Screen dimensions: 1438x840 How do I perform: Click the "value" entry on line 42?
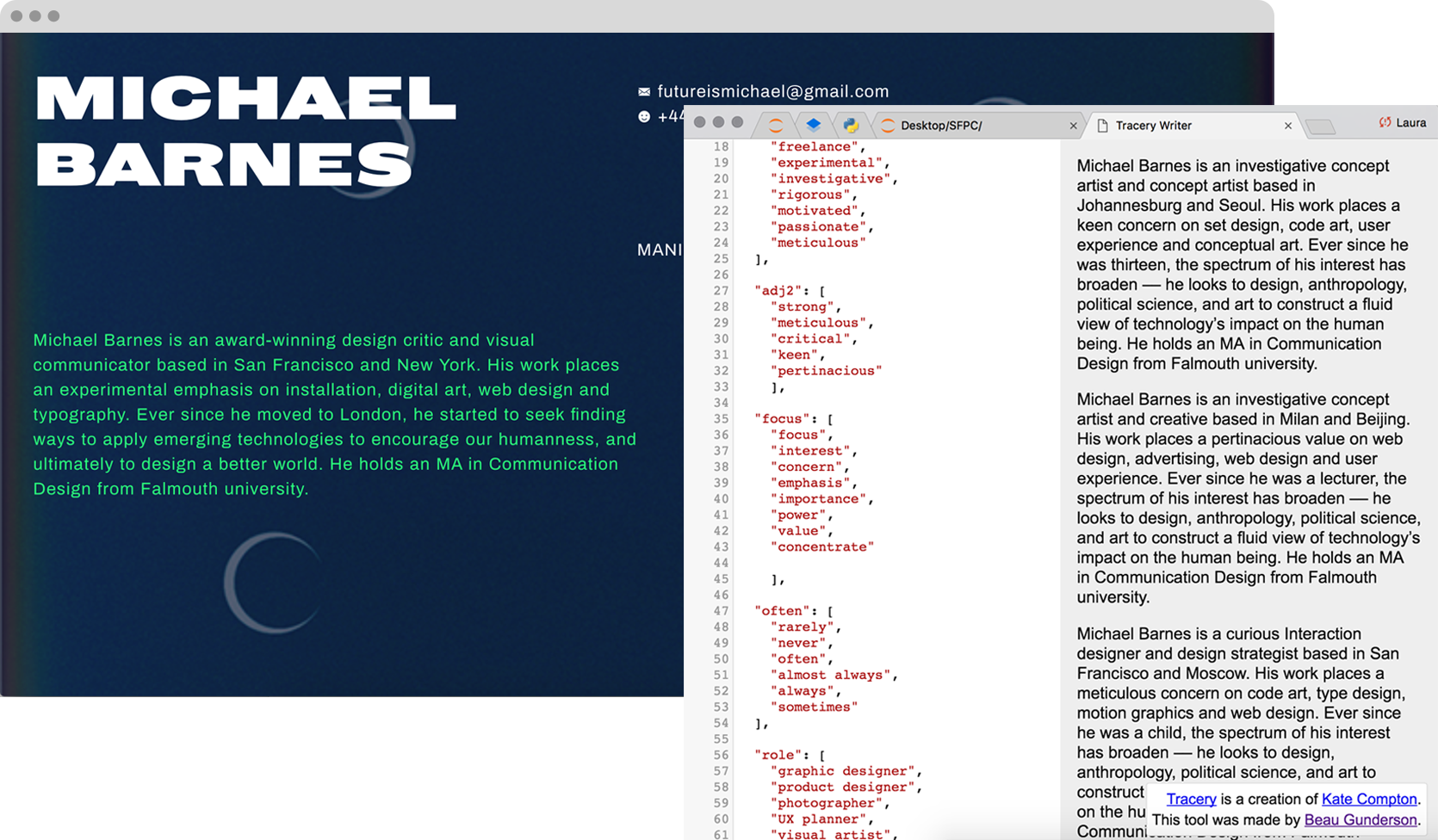[x=798, y=531]
